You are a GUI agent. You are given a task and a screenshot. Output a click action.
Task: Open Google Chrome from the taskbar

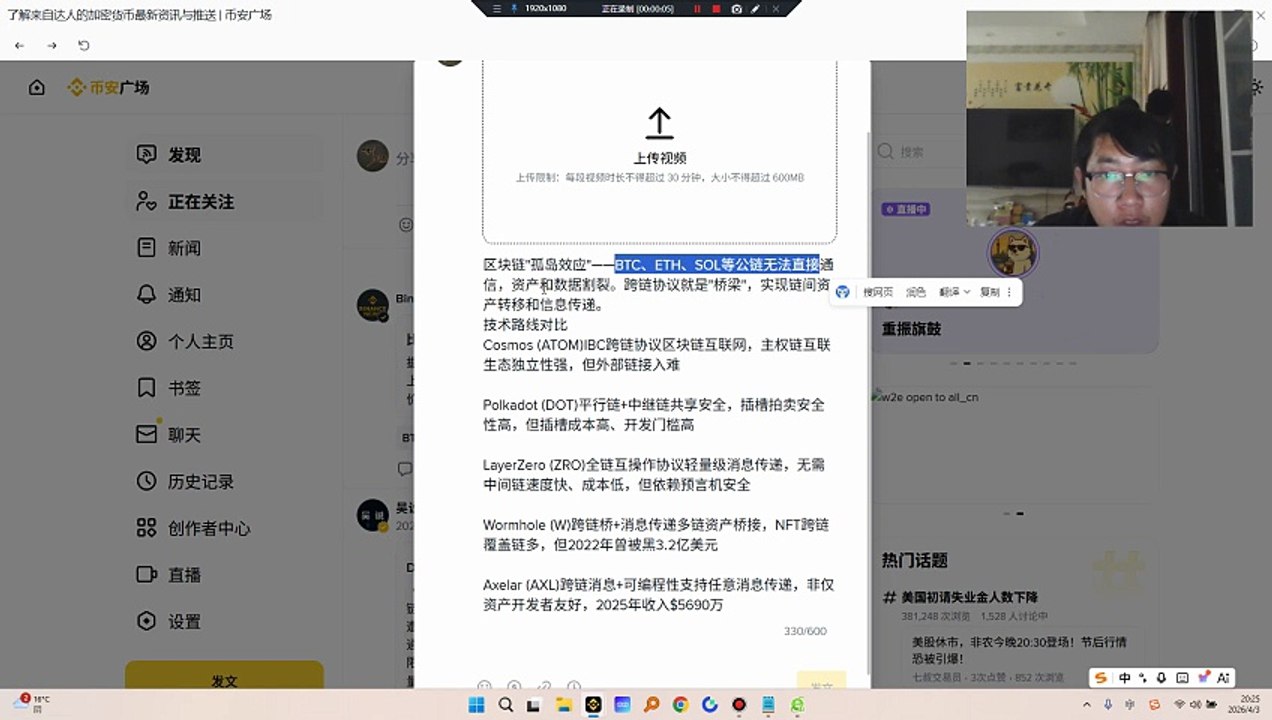pyautogui.click(x=680, y=705)
